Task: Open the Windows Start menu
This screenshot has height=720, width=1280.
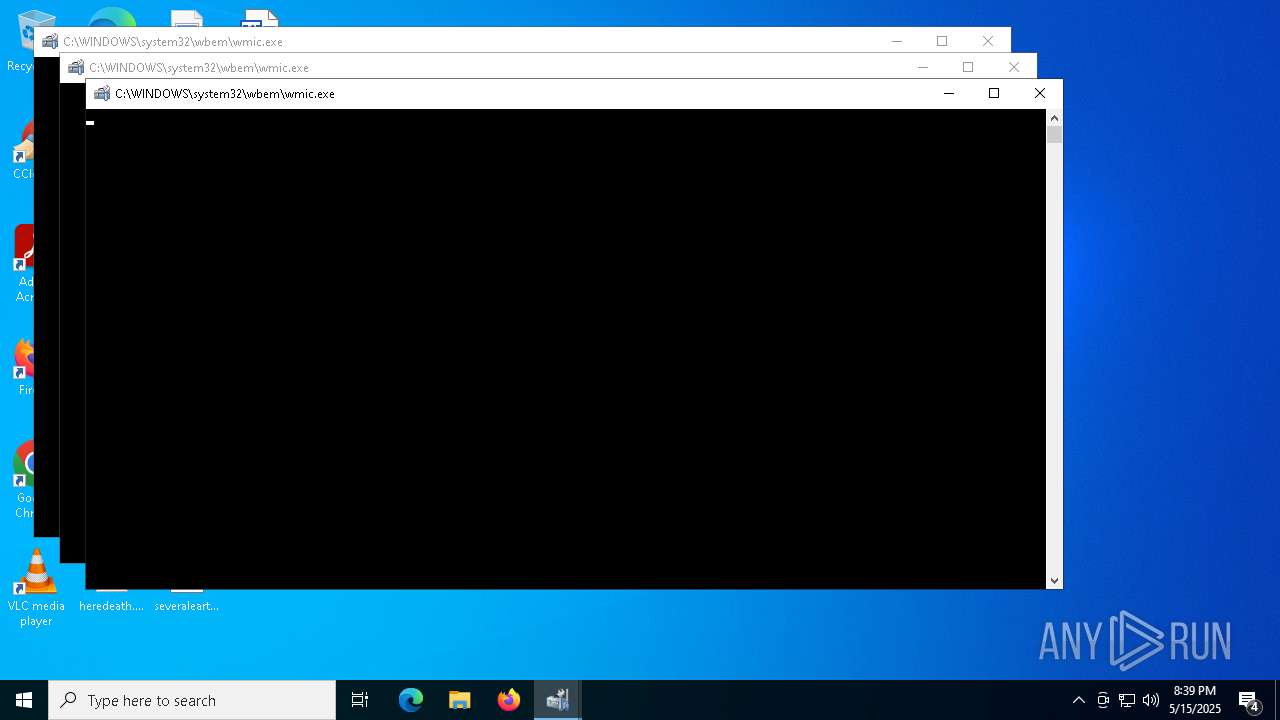Action: click(24, 700)
